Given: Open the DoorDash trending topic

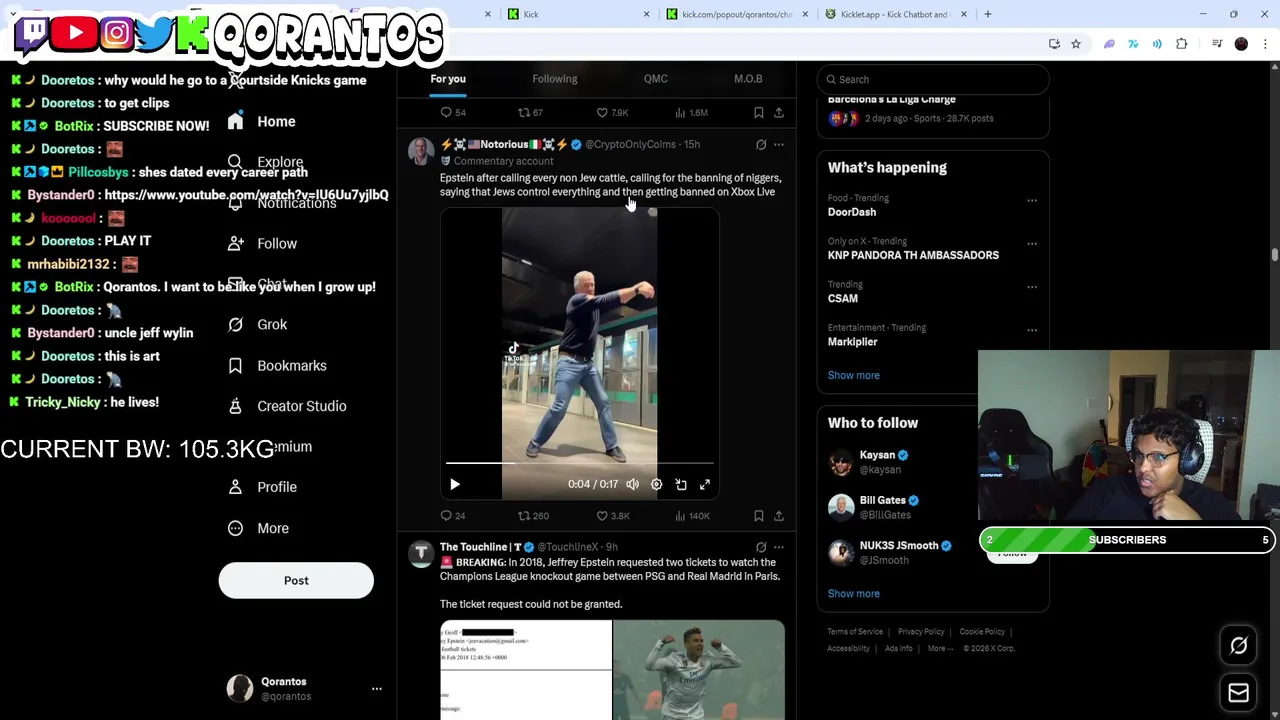Looking at the screenshot, I should tap(852, 212).
